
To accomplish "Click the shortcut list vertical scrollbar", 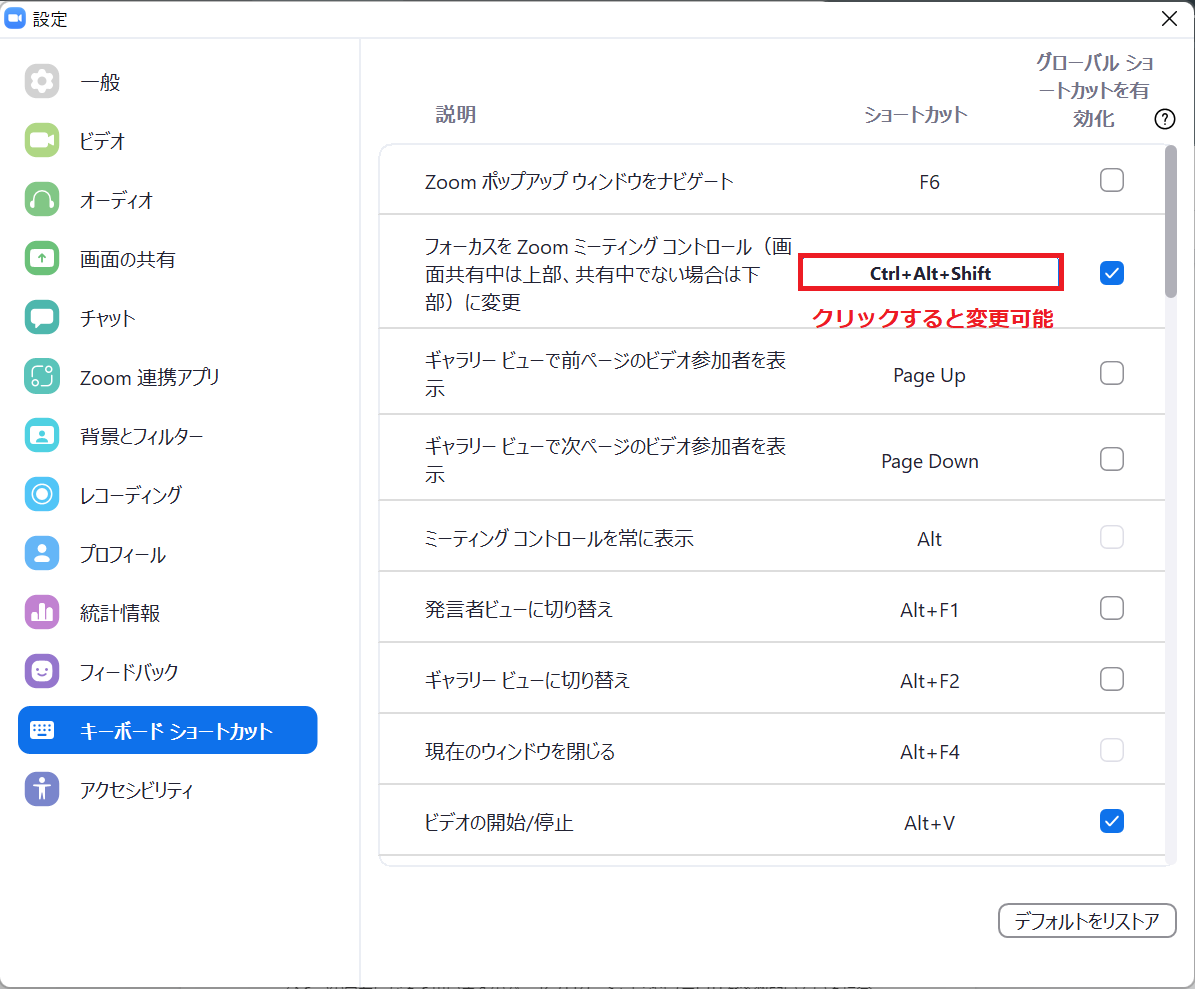I will coord(1170,222).
